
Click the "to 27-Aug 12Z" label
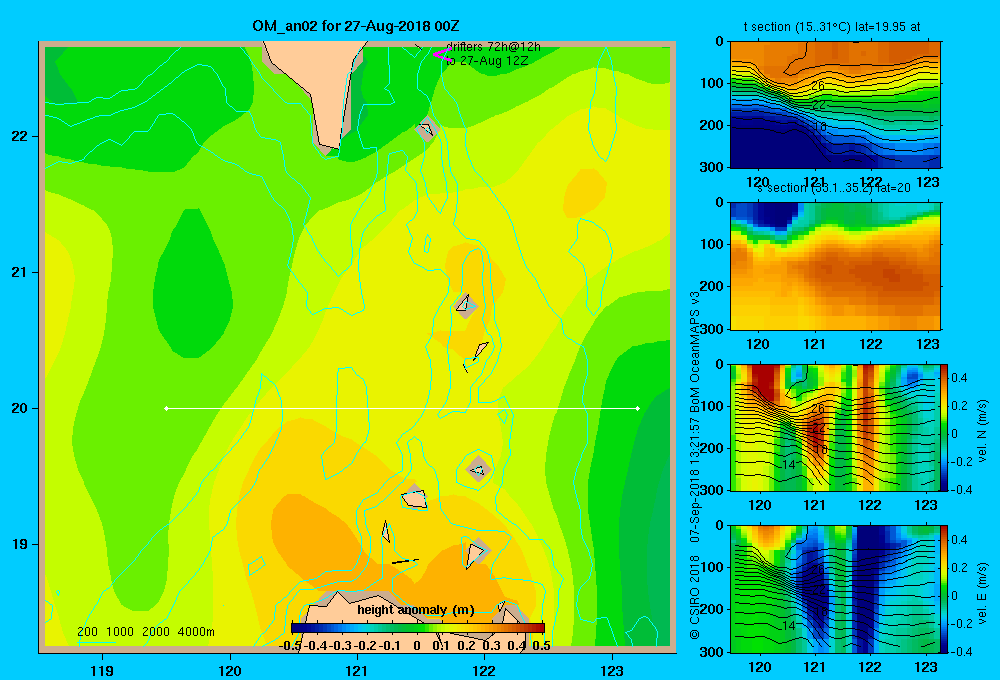(487, 61)
